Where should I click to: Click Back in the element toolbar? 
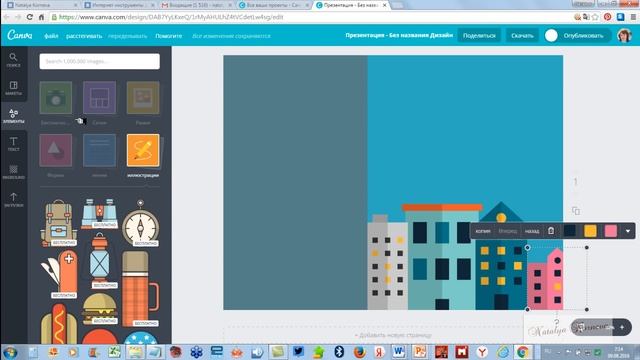pyautogui.click(x=532, y=231)
